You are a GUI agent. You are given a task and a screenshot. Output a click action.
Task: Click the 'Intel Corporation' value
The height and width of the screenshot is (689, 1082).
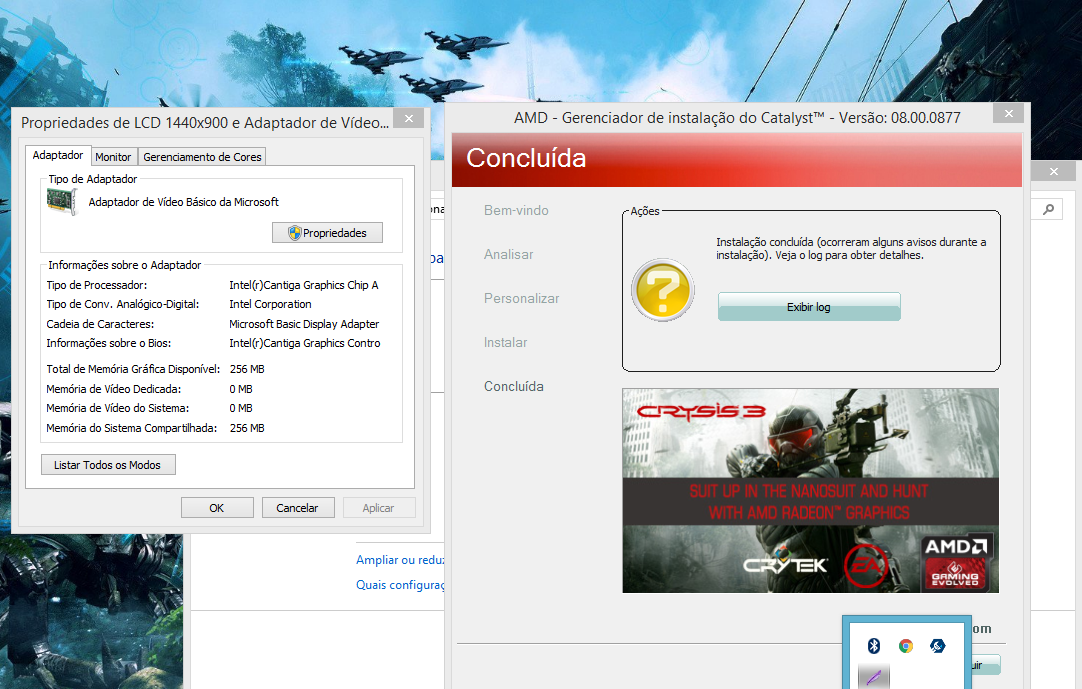pyautogui.click(x=270, y=304)
